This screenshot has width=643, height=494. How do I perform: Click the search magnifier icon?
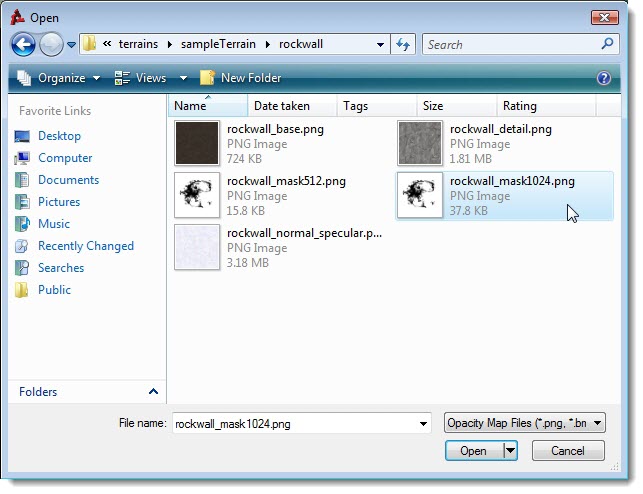607,43
